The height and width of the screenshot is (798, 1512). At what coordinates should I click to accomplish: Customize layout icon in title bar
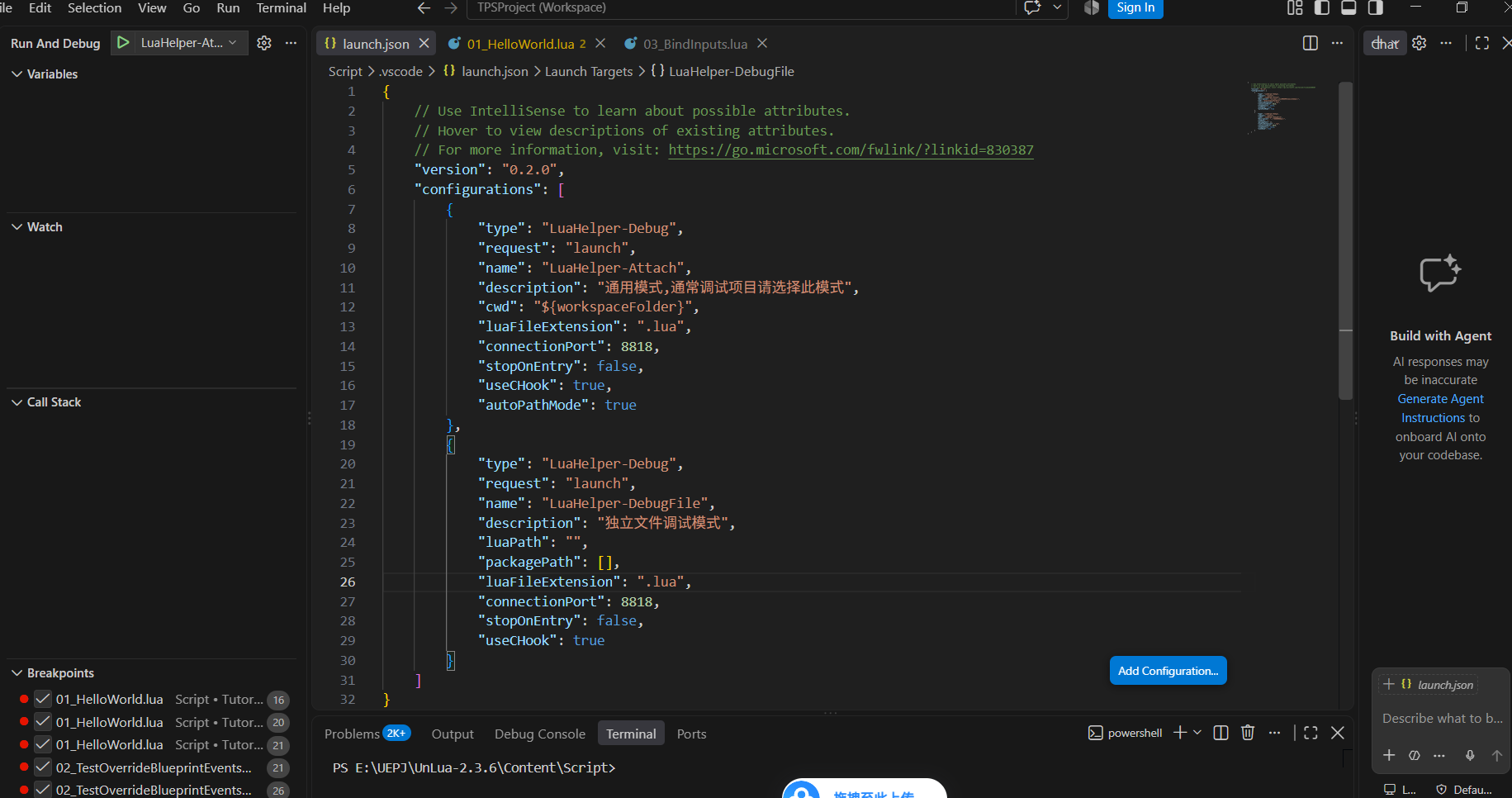(x=1295, y=8)
